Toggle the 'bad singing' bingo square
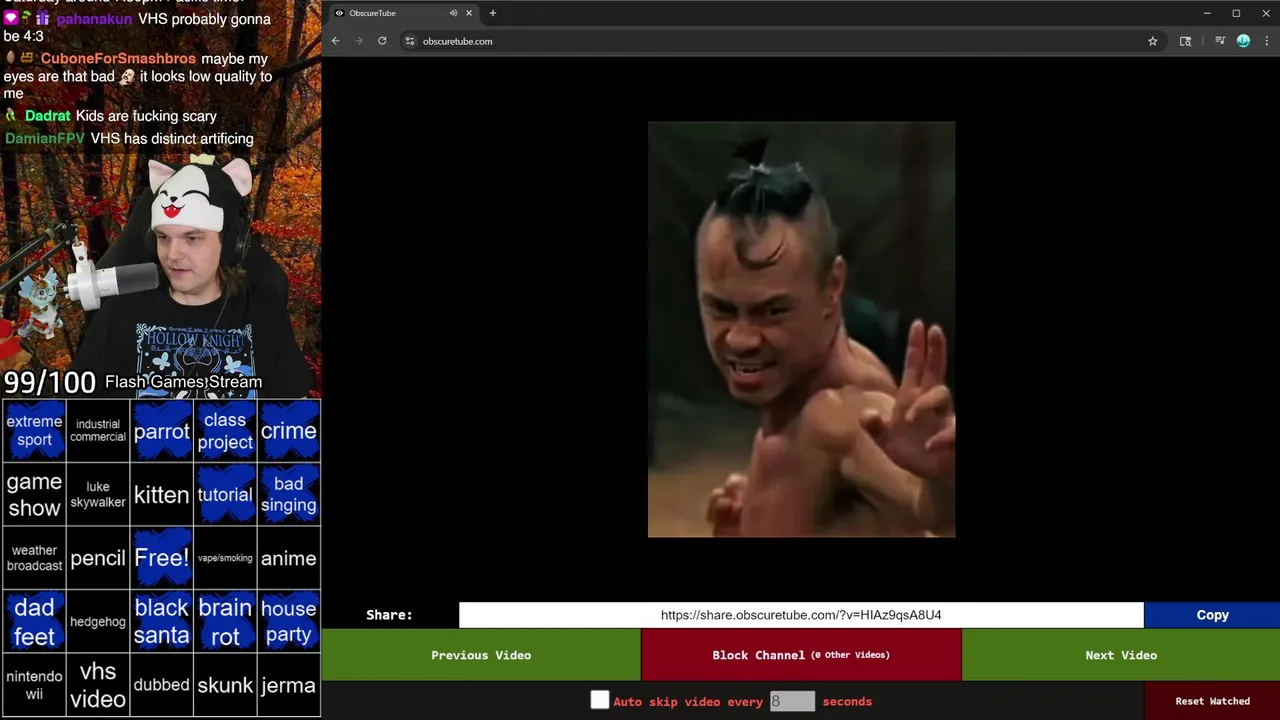This screenshot has height=720, width=1280. [289, 495]
